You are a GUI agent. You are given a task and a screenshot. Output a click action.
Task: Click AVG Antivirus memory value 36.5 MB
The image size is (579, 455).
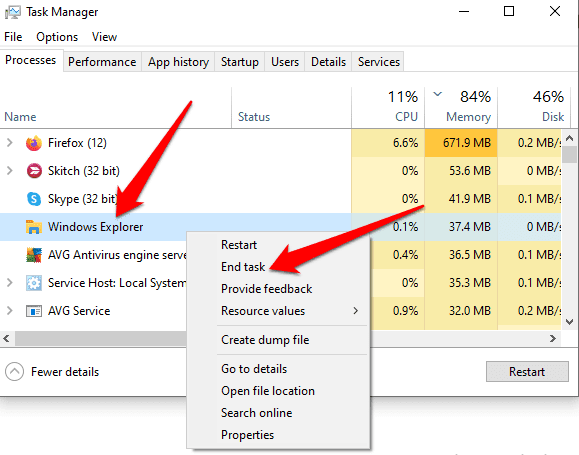pos(470,255)
